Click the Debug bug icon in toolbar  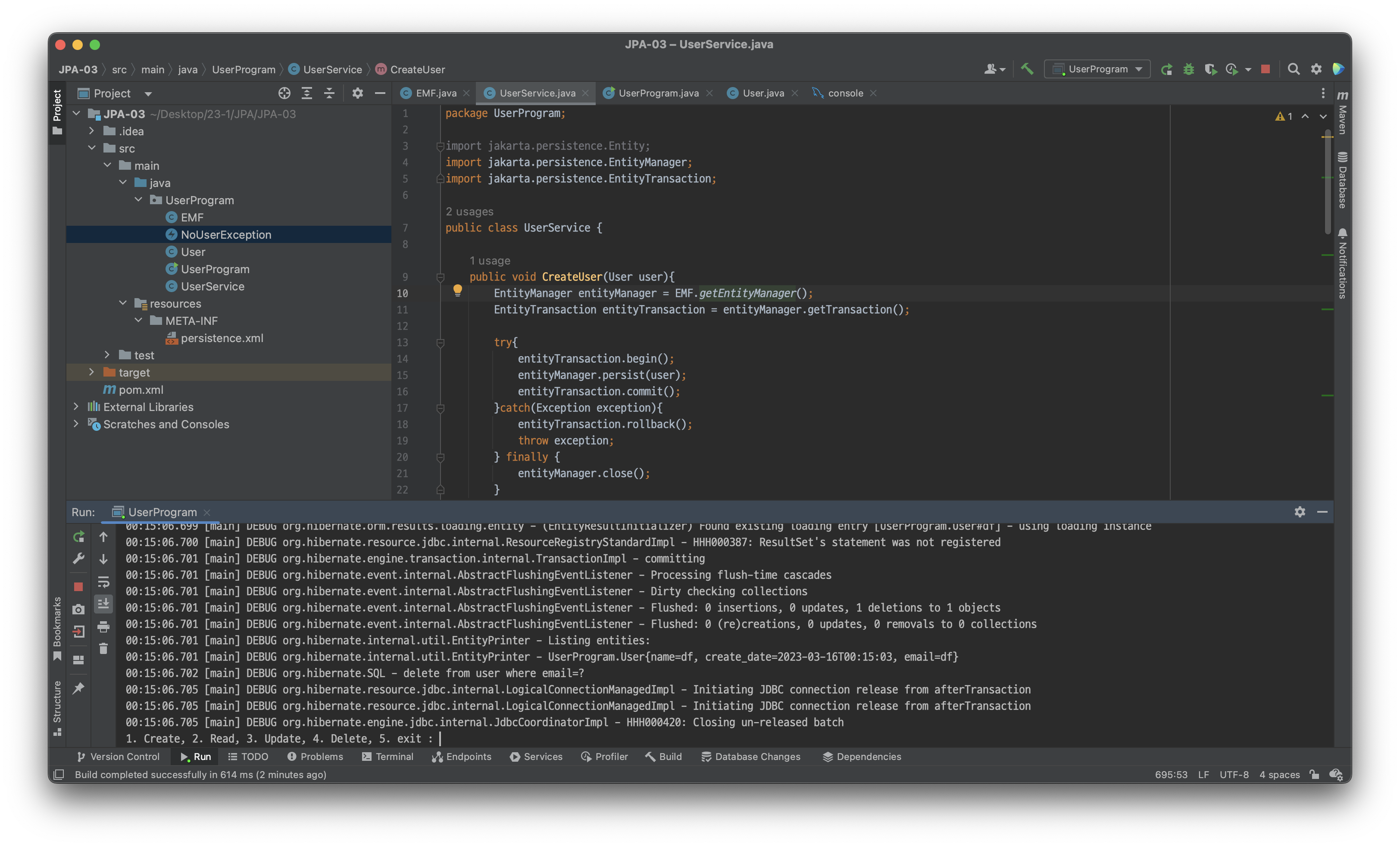1188,69
